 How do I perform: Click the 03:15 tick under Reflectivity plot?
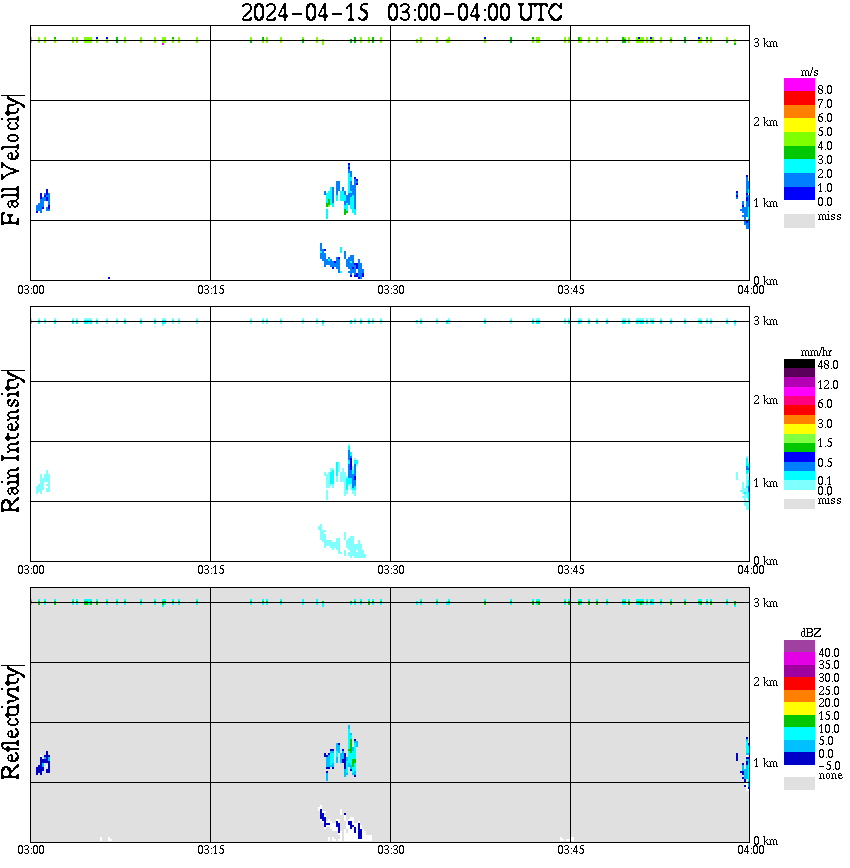click(x=210, y=850)
